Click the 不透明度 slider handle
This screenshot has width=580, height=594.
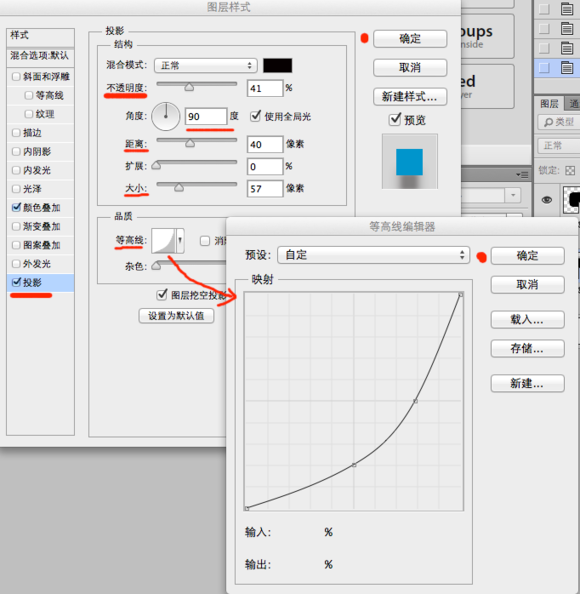(189, 88)
